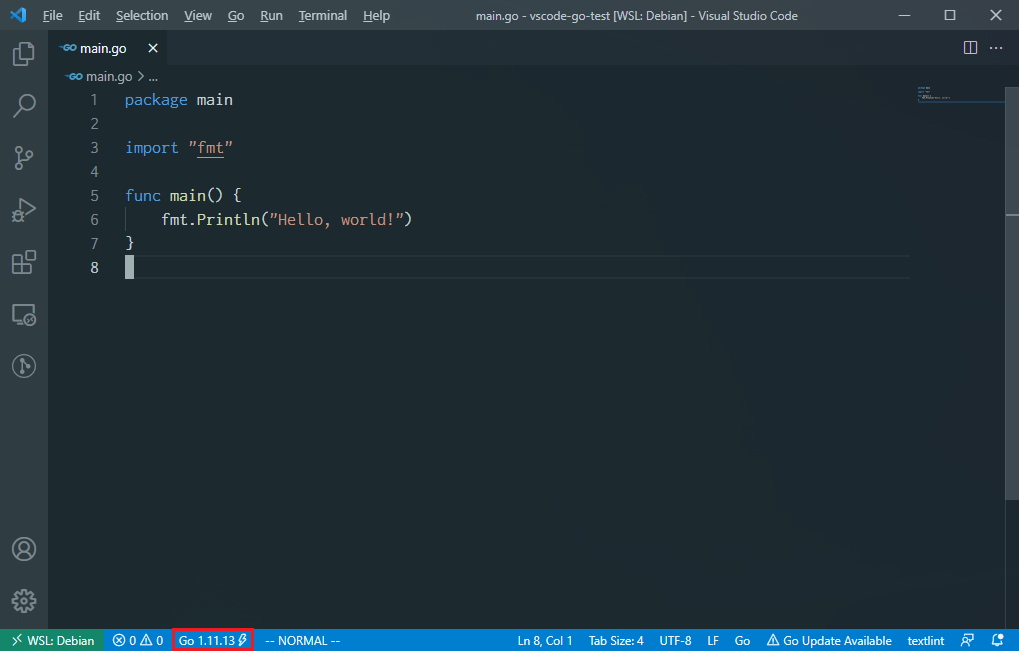The image size is (1019, 651).
Task: Open the Search view
Action: coord(24,106)
